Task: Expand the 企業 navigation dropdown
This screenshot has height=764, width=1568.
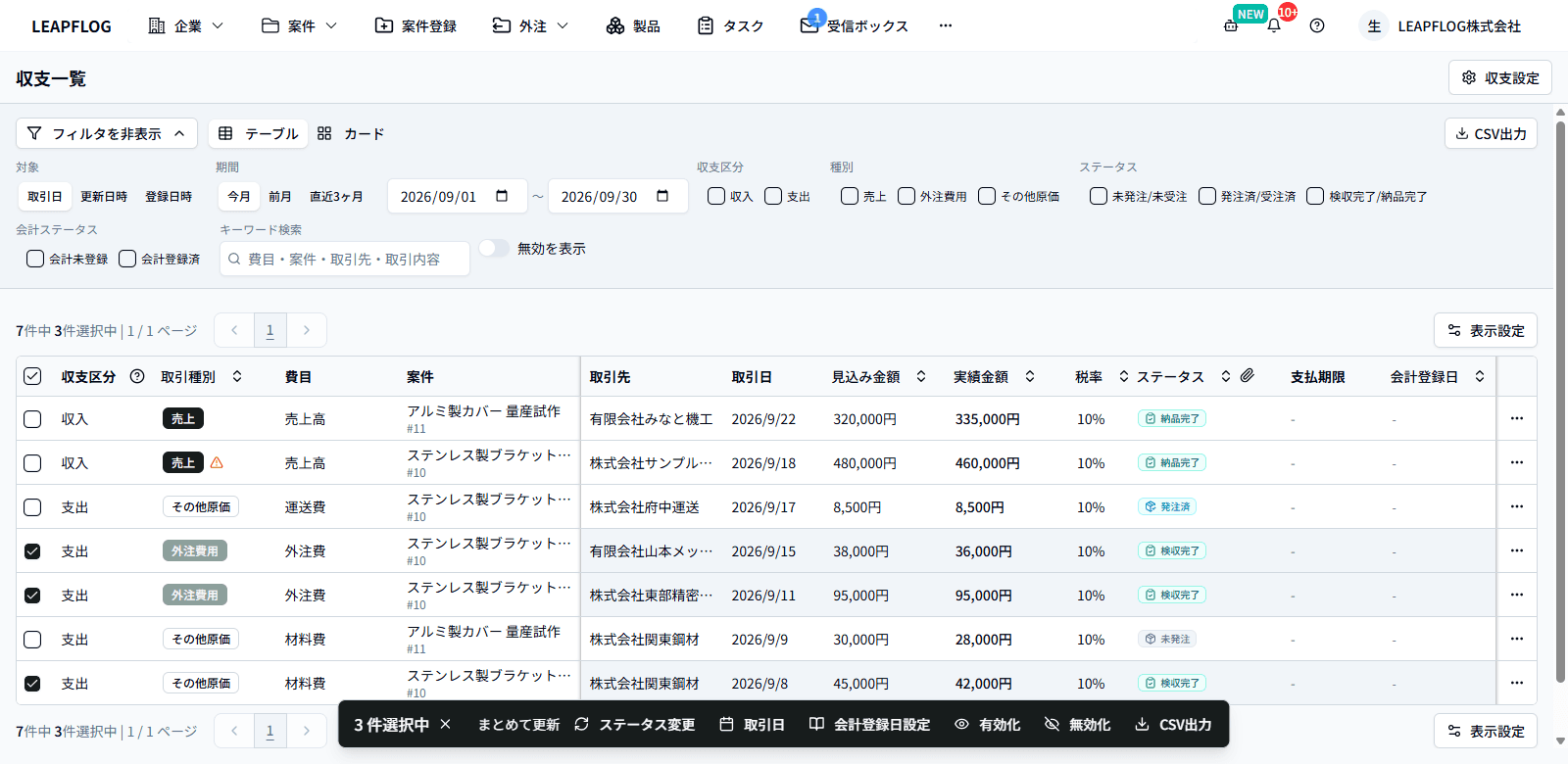Action: coord(186,25)
